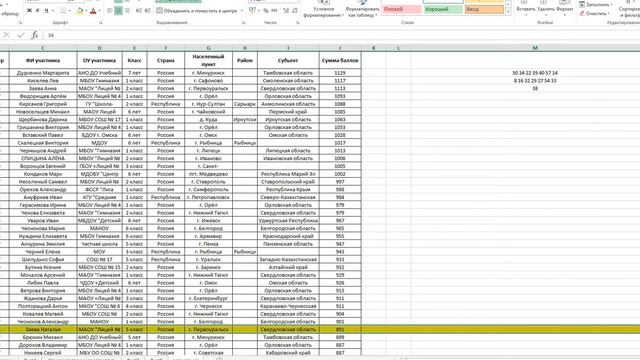Select cell Республика Марий Эл
Viewport: 640px width, 360px height.
288,174
